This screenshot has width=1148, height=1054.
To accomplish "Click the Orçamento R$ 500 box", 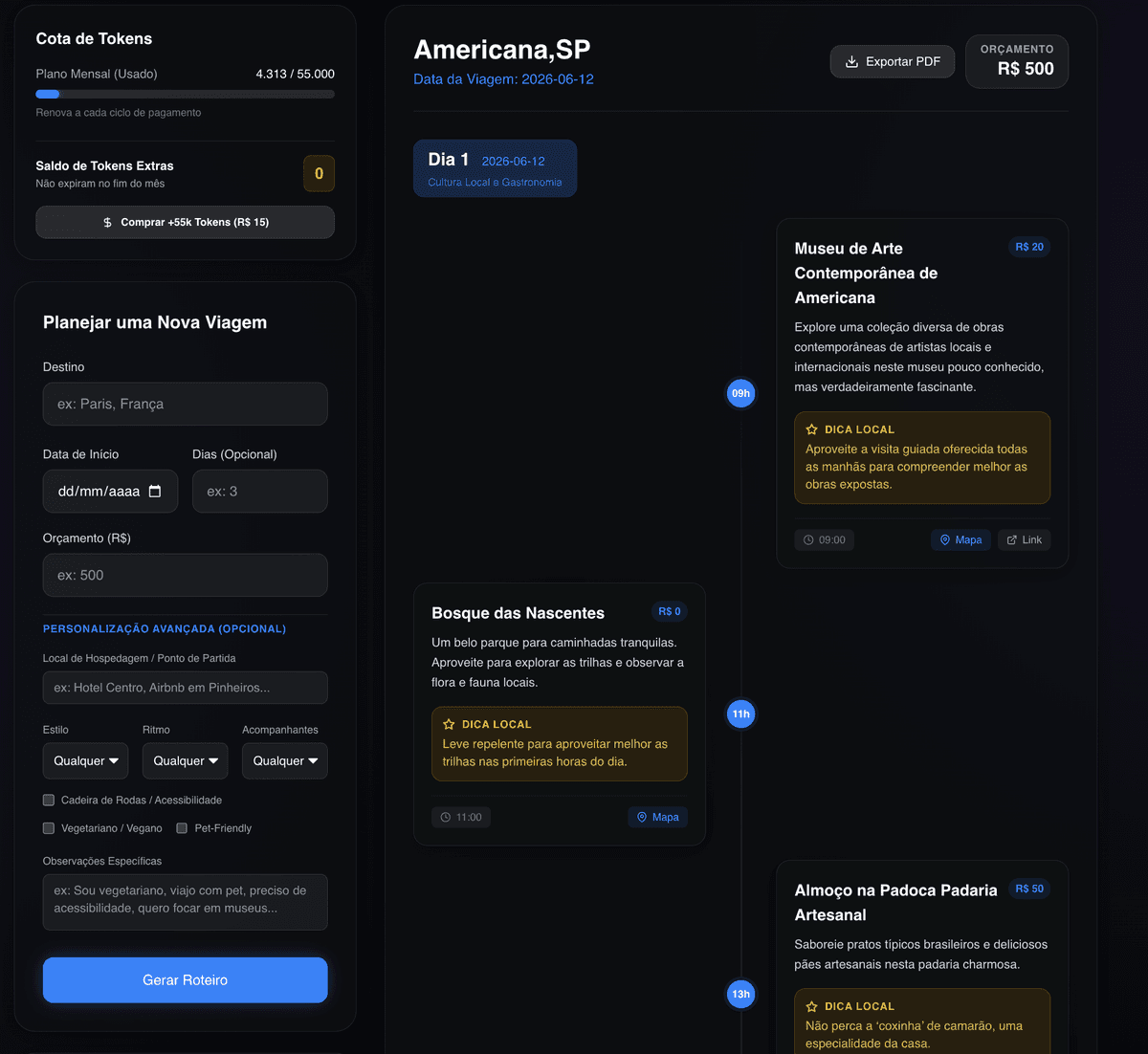I will pyautogui.click(x=1017, y=61).
